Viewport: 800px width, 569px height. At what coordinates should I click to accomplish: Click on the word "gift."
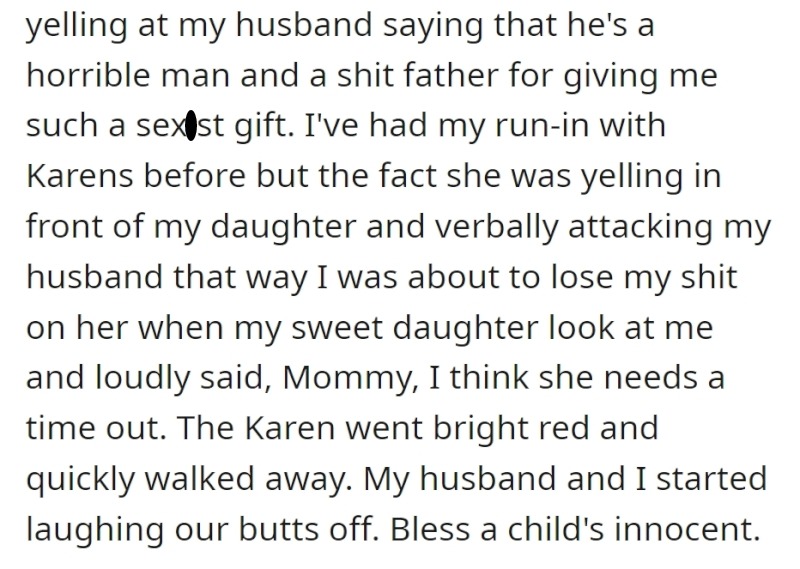coord(264,126)
